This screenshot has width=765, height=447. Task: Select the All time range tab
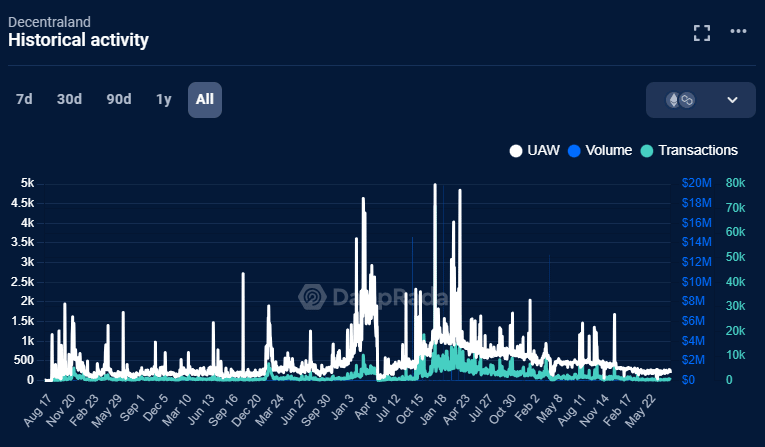(x=205, y=100)
